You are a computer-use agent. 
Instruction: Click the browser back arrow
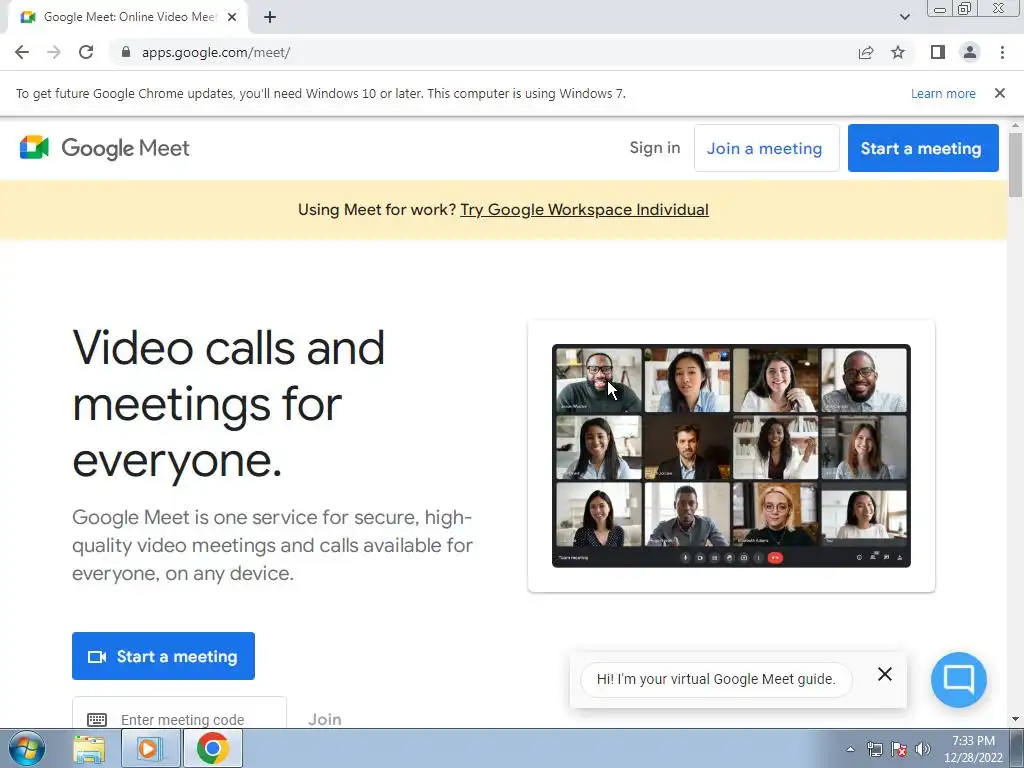tap(22, 52)
